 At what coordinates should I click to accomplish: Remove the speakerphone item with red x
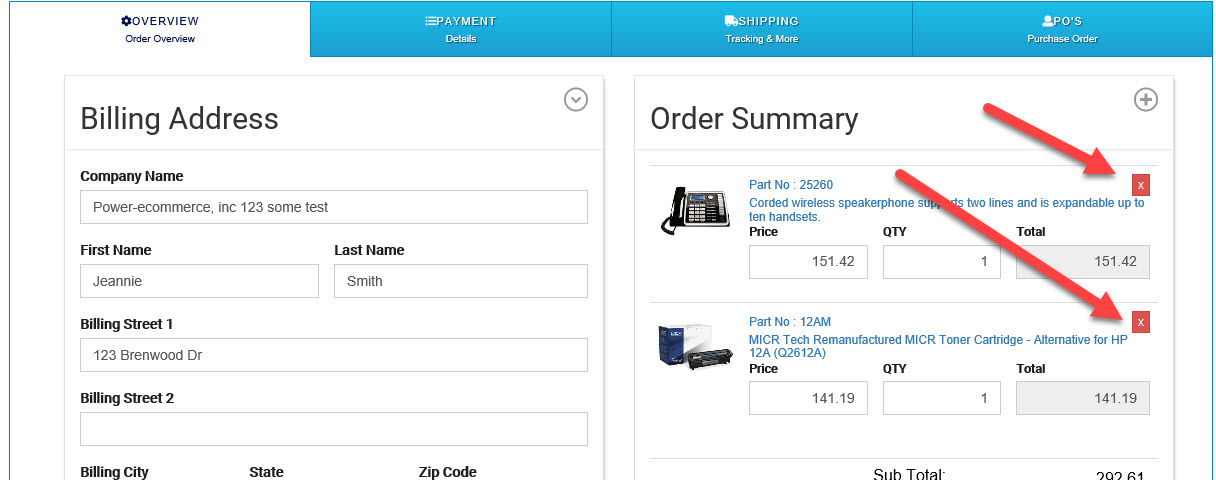pos(1141,185)
